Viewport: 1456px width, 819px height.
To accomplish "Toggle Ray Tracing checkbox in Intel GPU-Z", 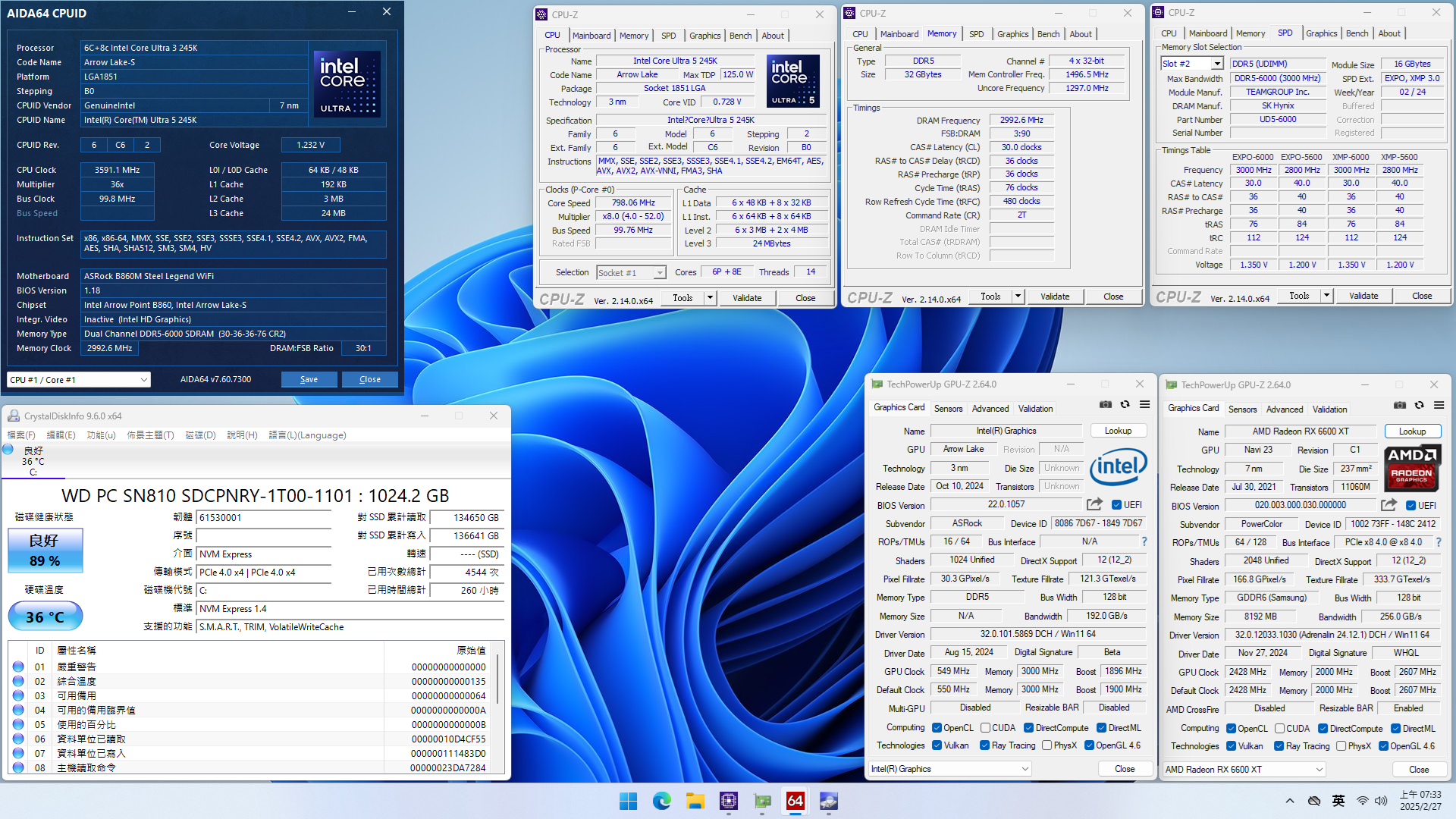I will [x=984, y=745].
